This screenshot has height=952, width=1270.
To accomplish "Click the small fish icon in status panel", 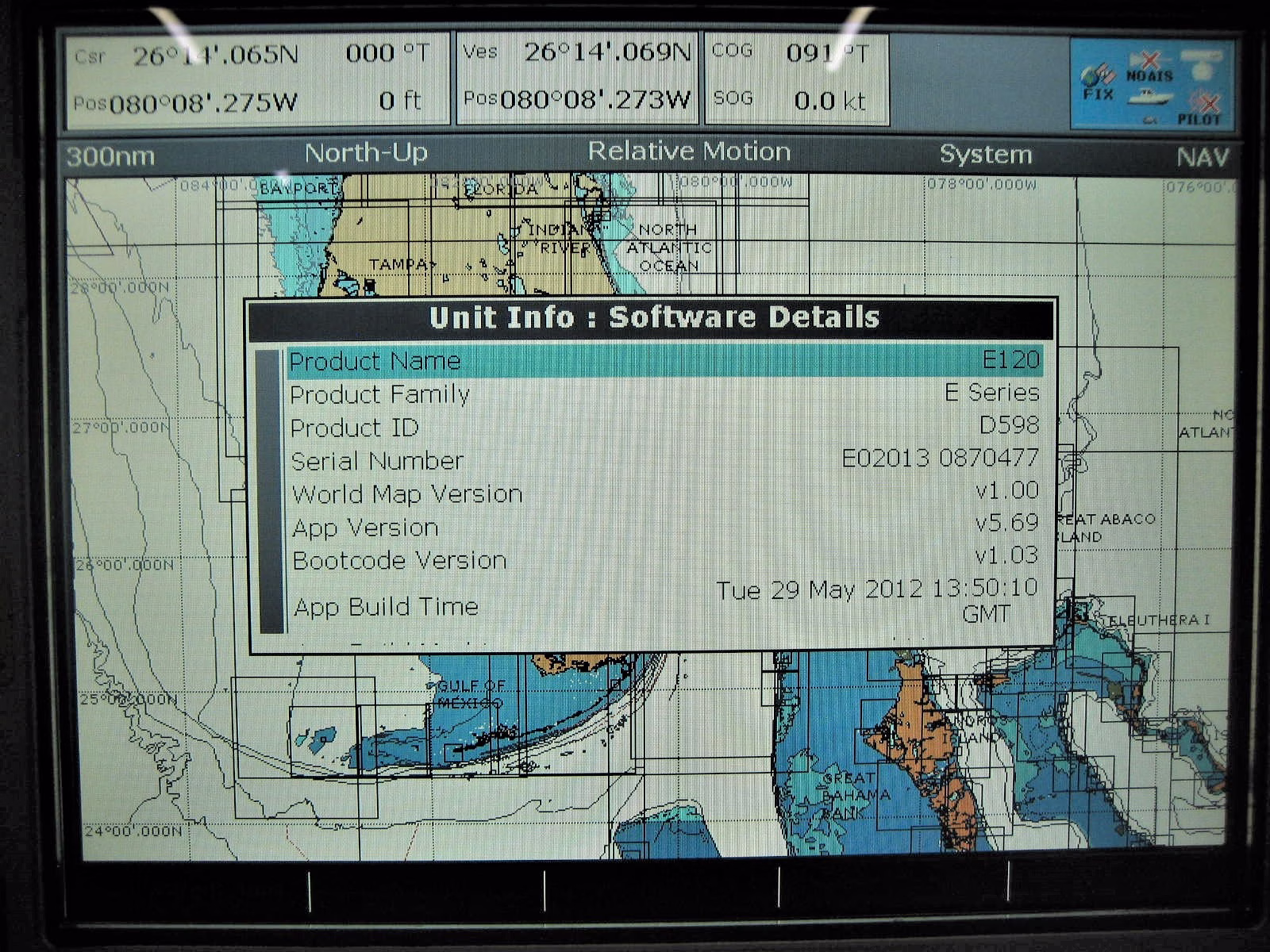I will (x=1150, y=120).
